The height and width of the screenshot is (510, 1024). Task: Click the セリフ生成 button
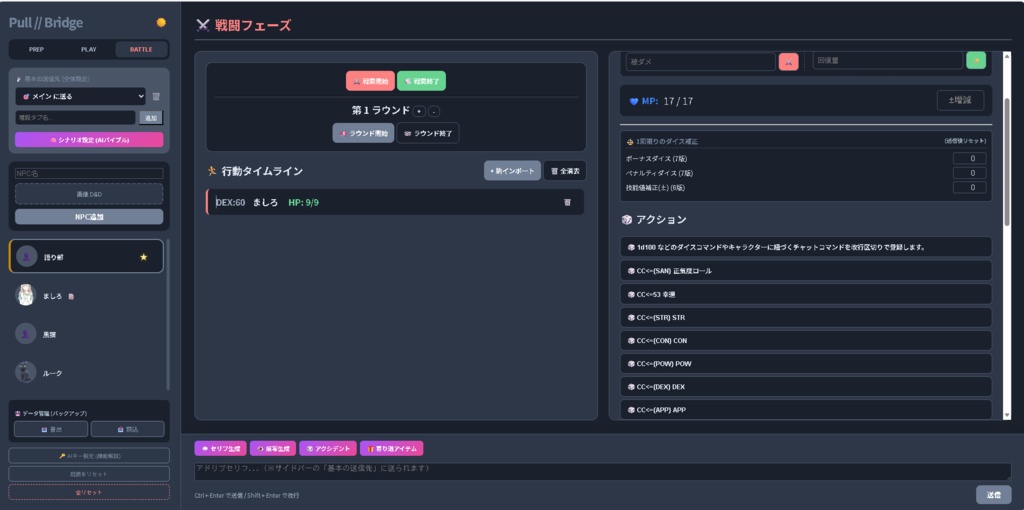pos(220,449)
